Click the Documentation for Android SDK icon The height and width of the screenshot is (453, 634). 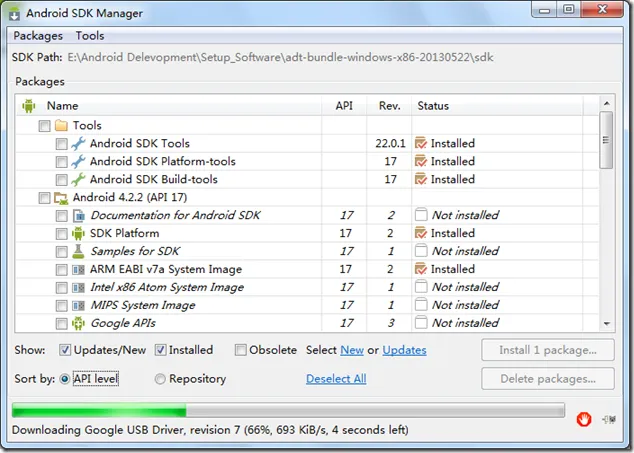tap(78, 216)
